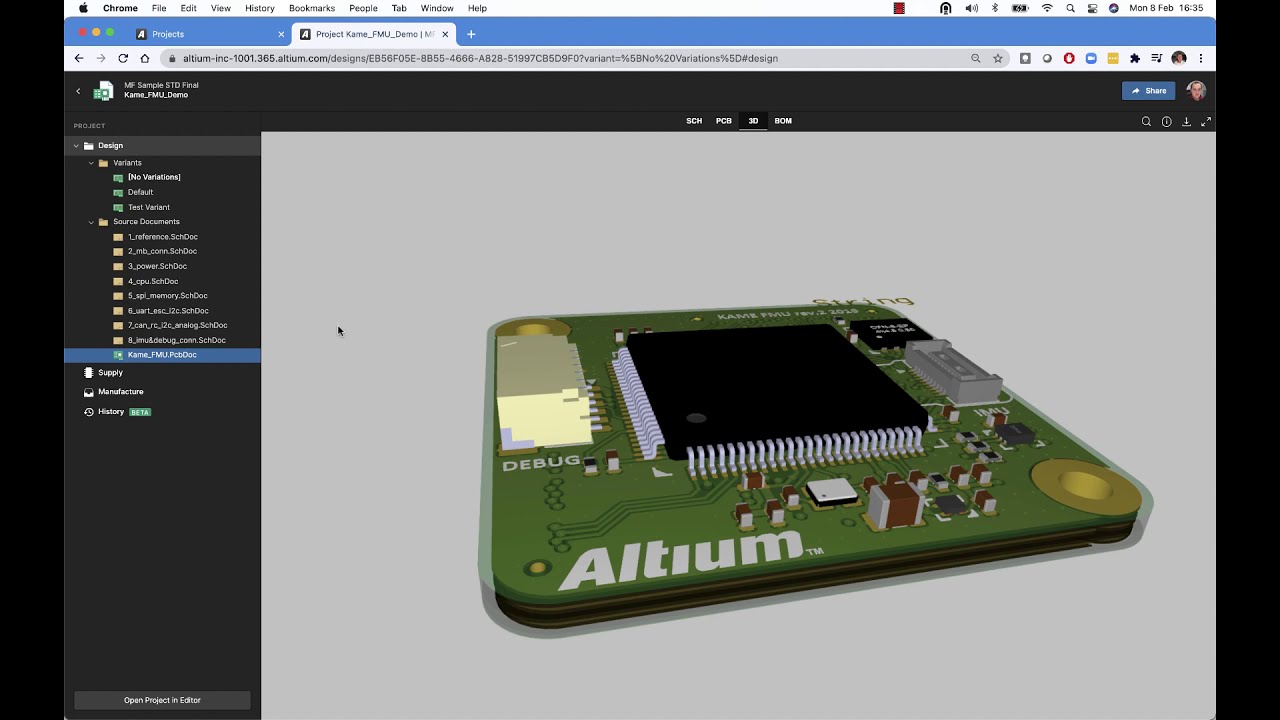Open macOS Control Center icon
The height and width of the screenshot is (720, 1280).
click(x=1092, y=8)
